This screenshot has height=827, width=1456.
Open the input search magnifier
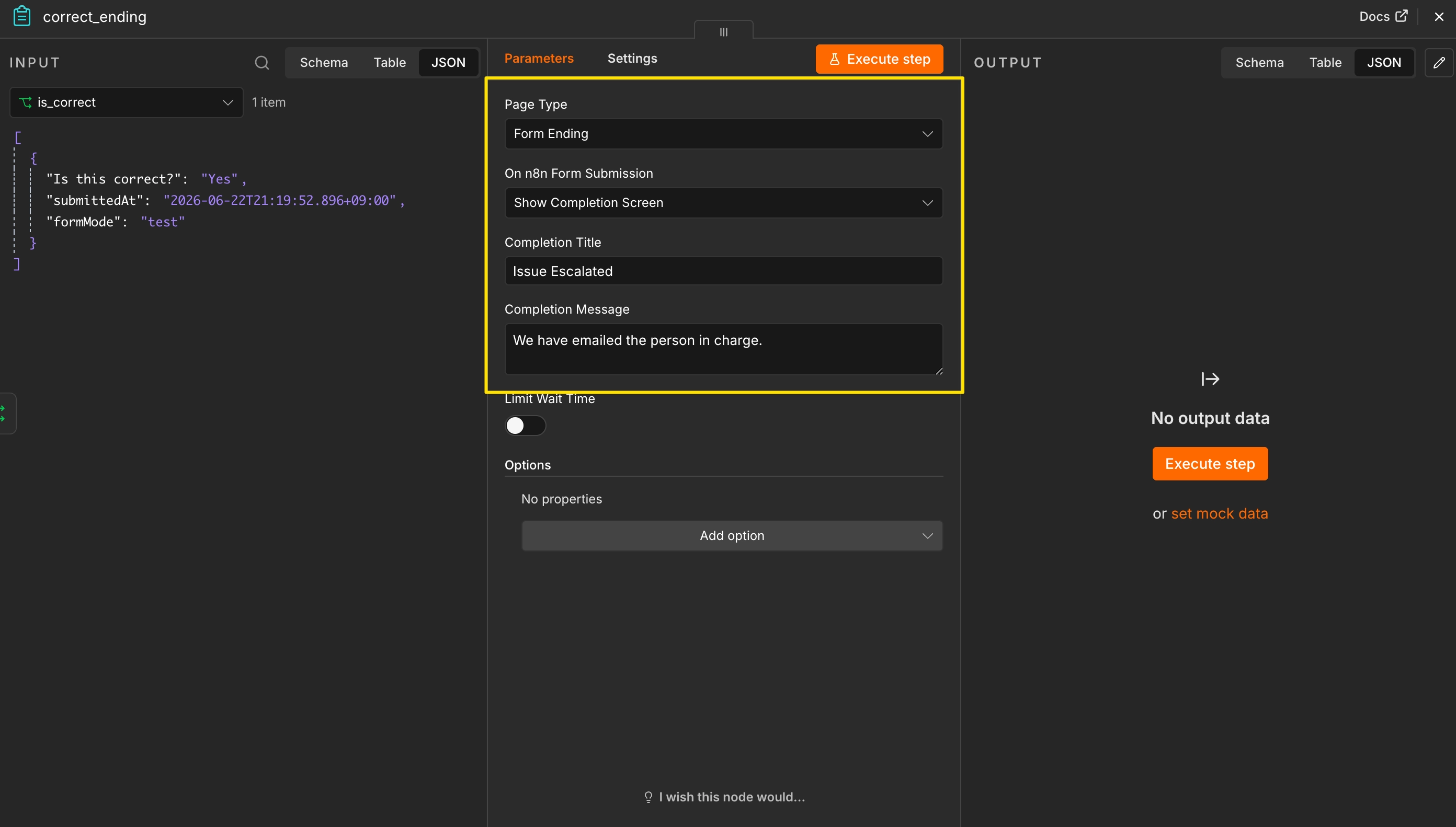pos(261,63)
